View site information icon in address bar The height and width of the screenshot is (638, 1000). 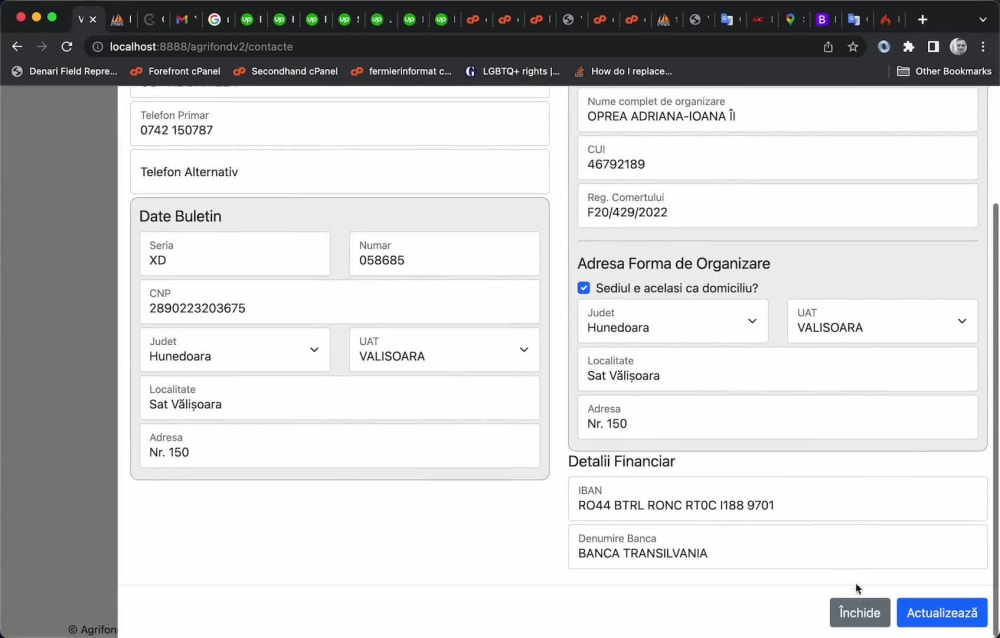coord(98,47)
